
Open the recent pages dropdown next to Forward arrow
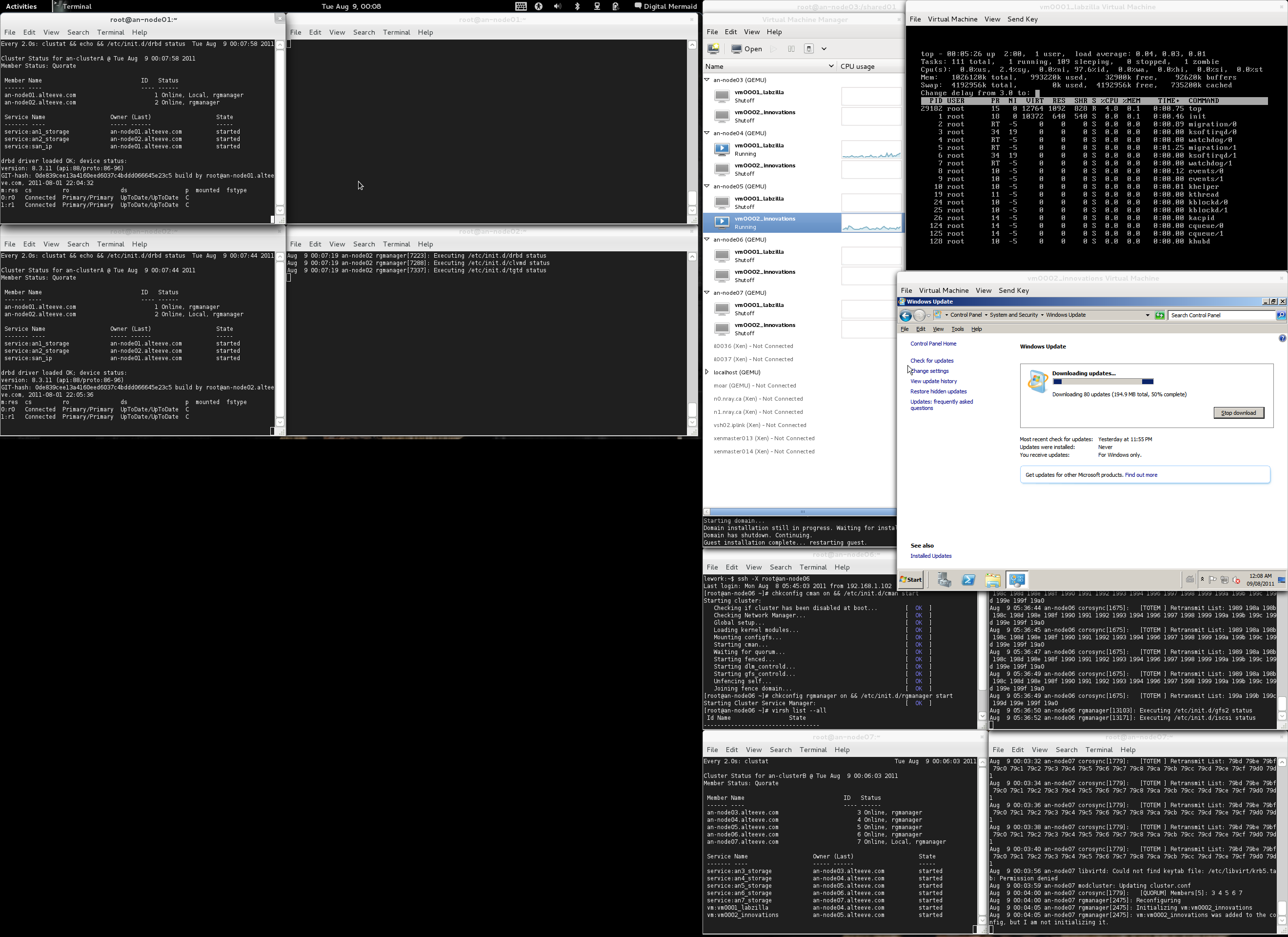[928, 315]
